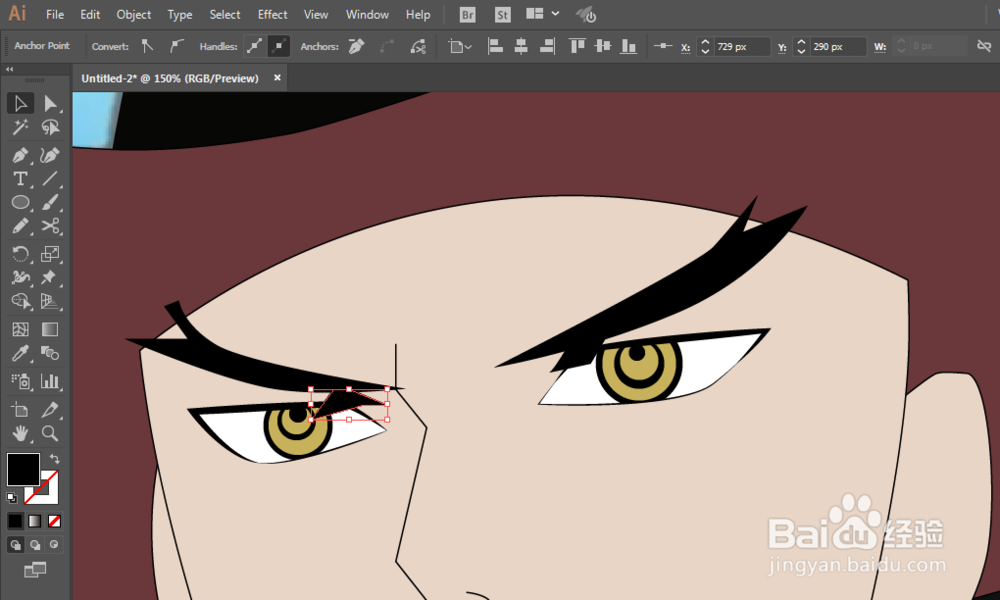Set paint to None button

tap(54, 521)
